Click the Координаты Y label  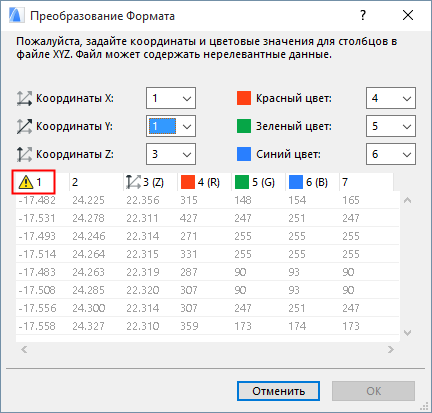point(74,126)
